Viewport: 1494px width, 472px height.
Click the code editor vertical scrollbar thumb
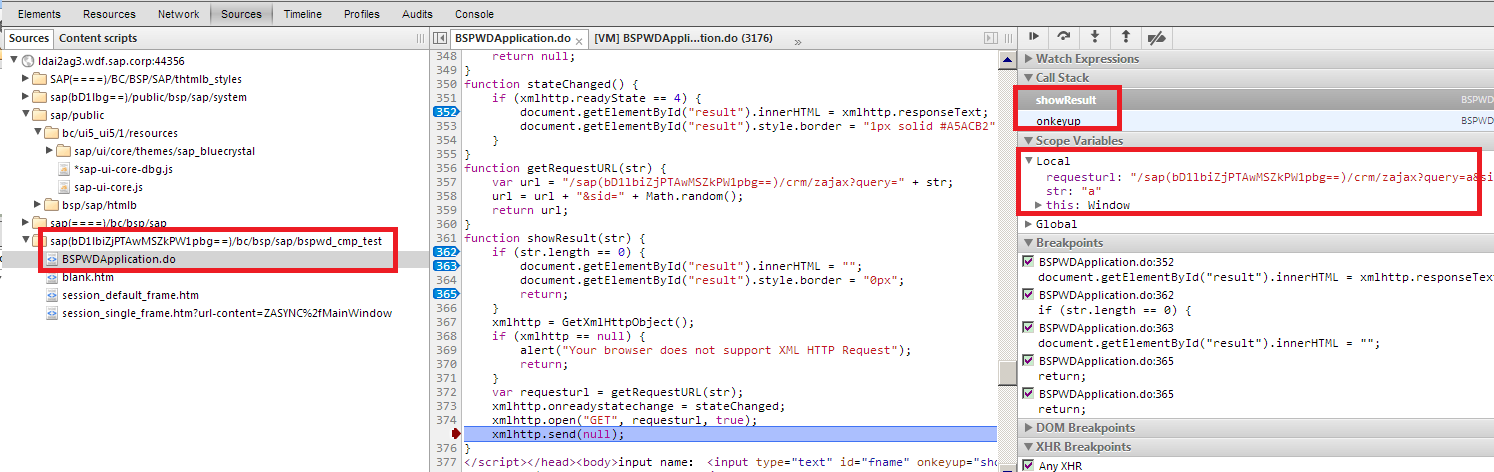pyautogui.click(x=1007, y=373)
